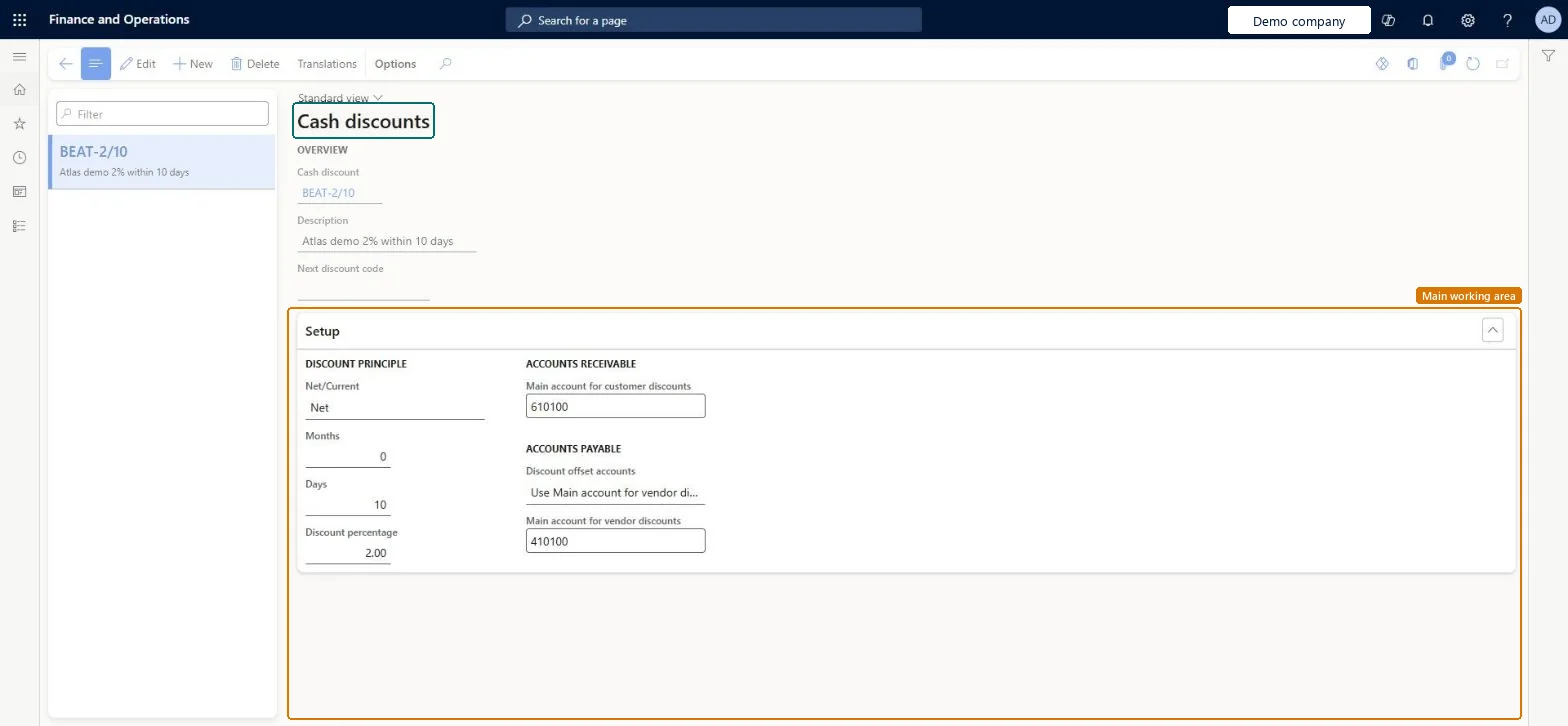Open Copilot icon in top bar
The image size is (1568, 726).
pyautogui.click(x=1388, y=20)
